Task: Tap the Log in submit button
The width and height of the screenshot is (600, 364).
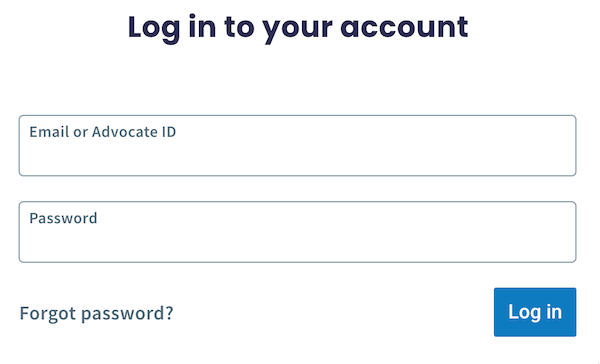Action: (x=535, y=312)
